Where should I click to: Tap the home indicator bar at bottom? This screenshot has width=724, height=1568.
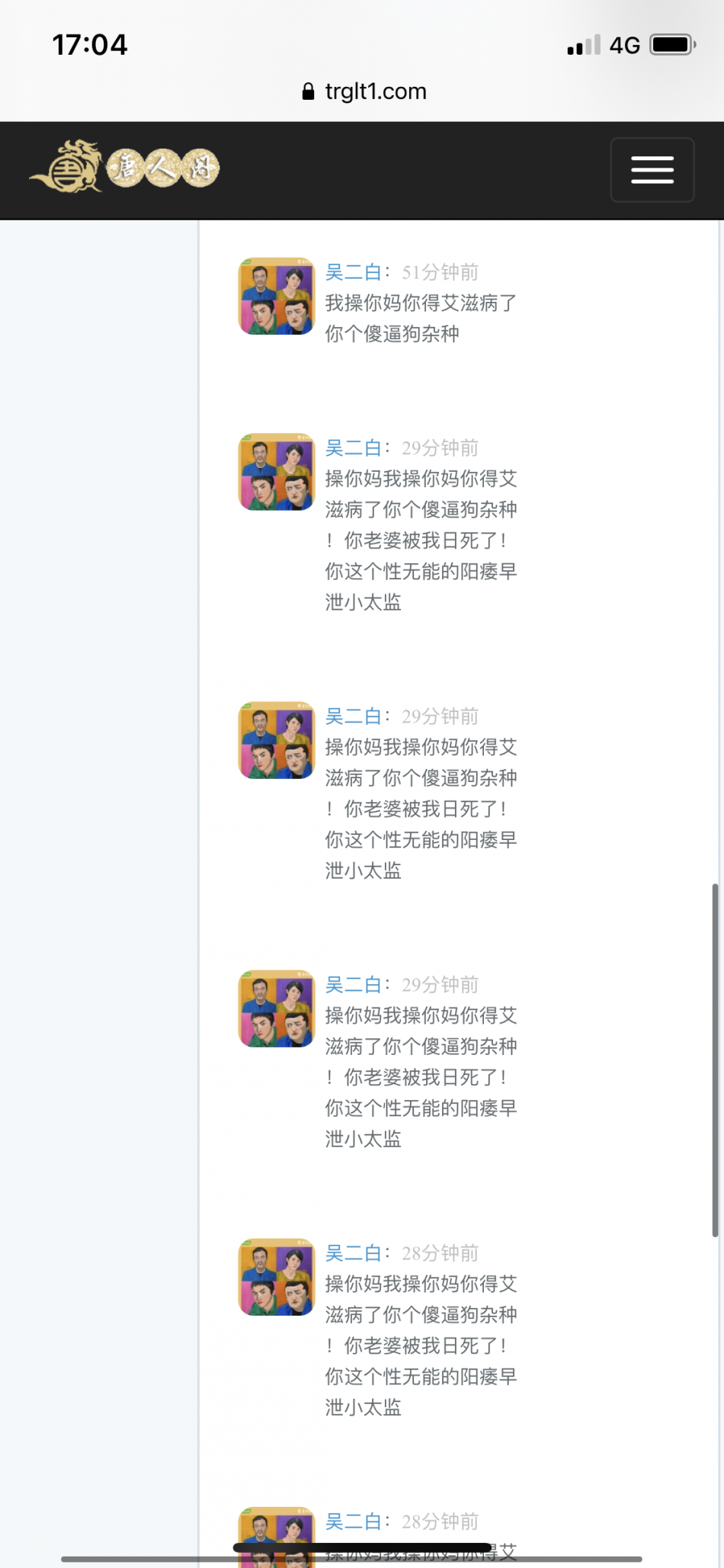362,1548
